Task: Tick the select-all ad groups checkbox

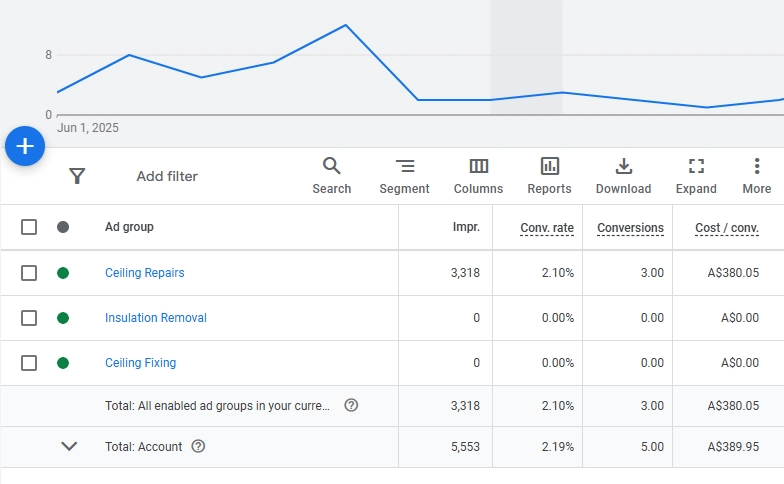Action: [29, 227]
